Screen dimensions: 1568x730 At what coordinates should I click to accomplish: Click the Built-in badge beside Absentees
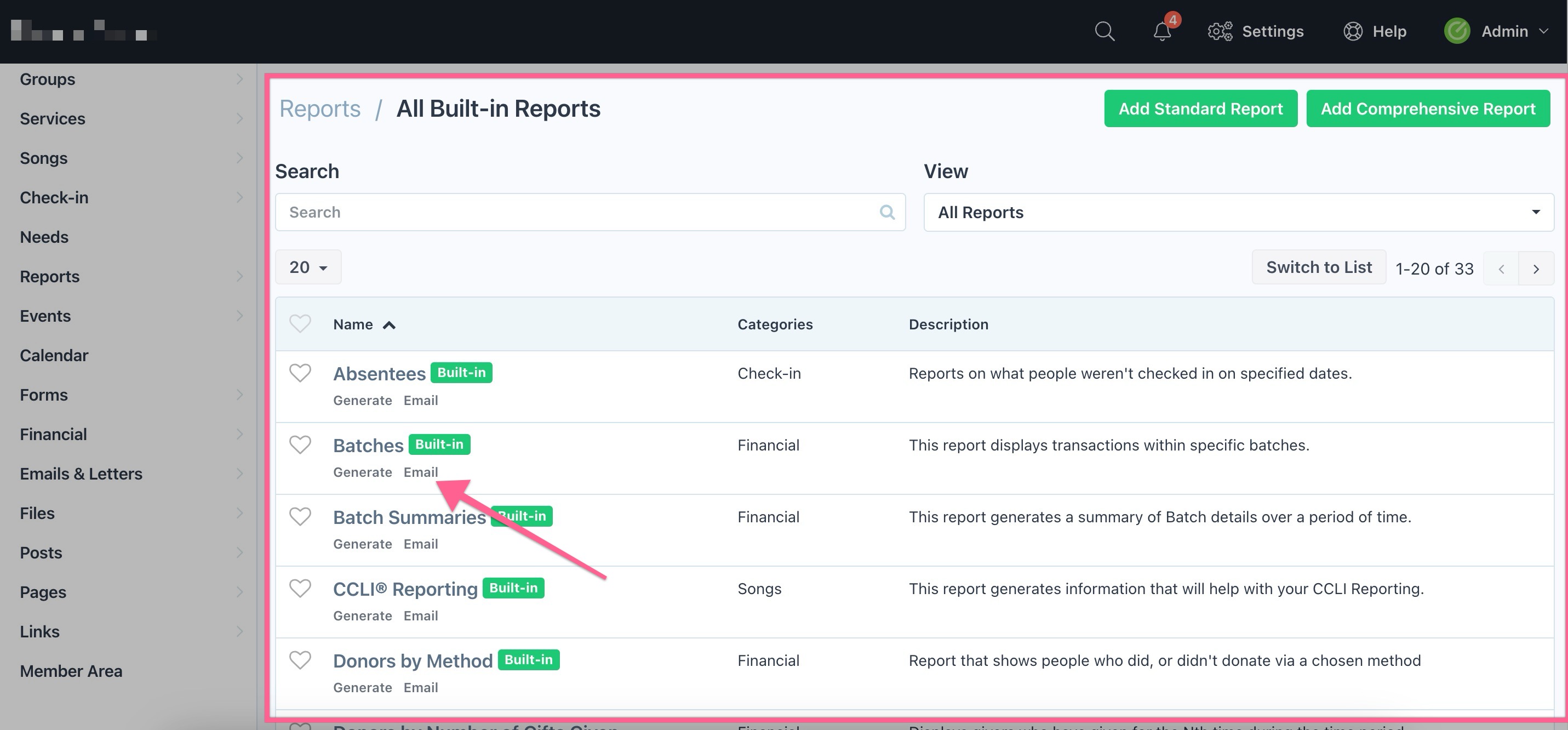pos(461,372)
